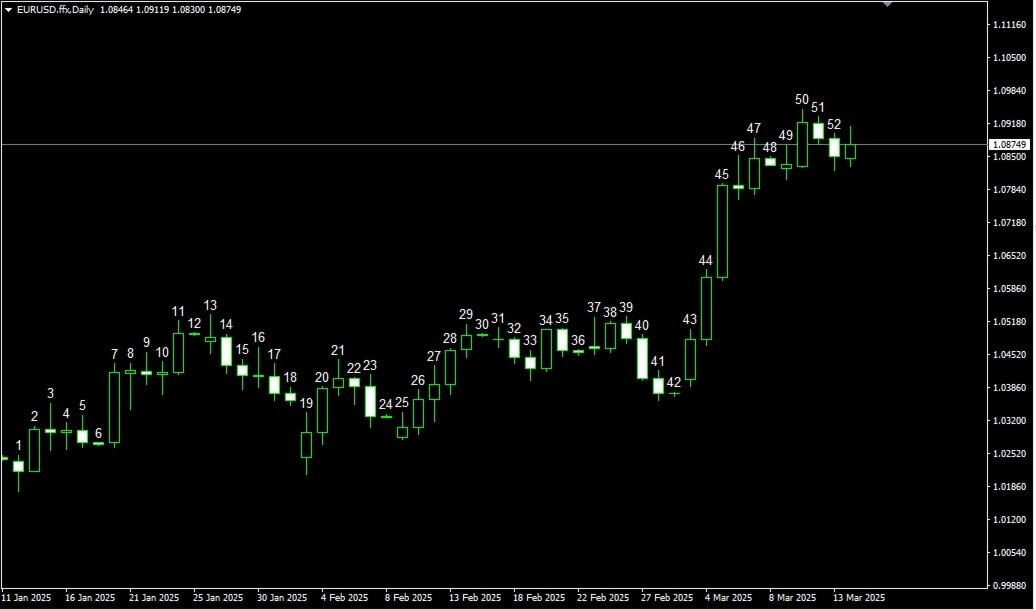The height and width of the screenshot is (610, 1036).
Task: Click the 1.09180 price axis label
Action: [x=1010, y=124]
